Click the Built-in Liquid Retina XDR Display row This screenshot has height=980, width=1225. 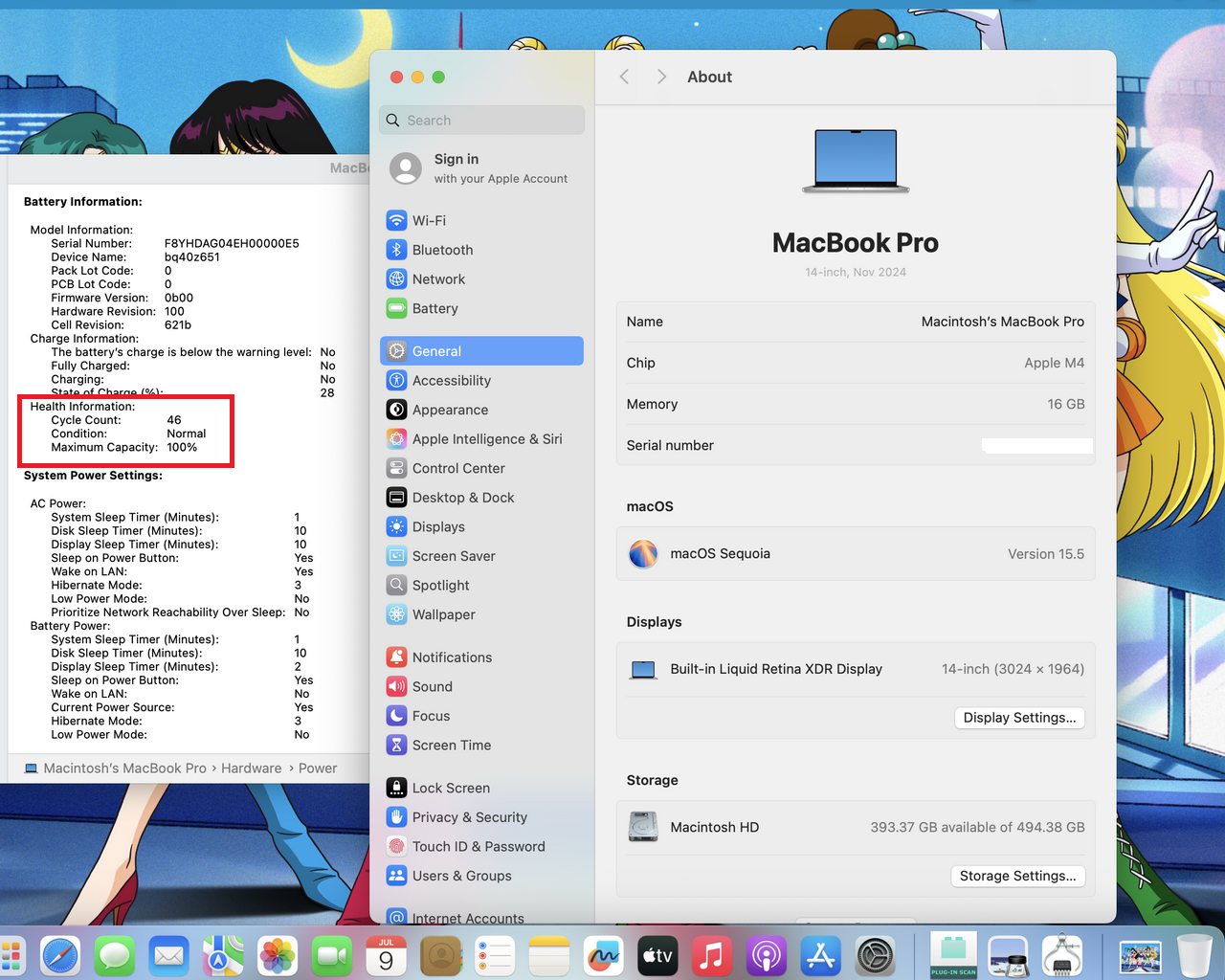856,669
